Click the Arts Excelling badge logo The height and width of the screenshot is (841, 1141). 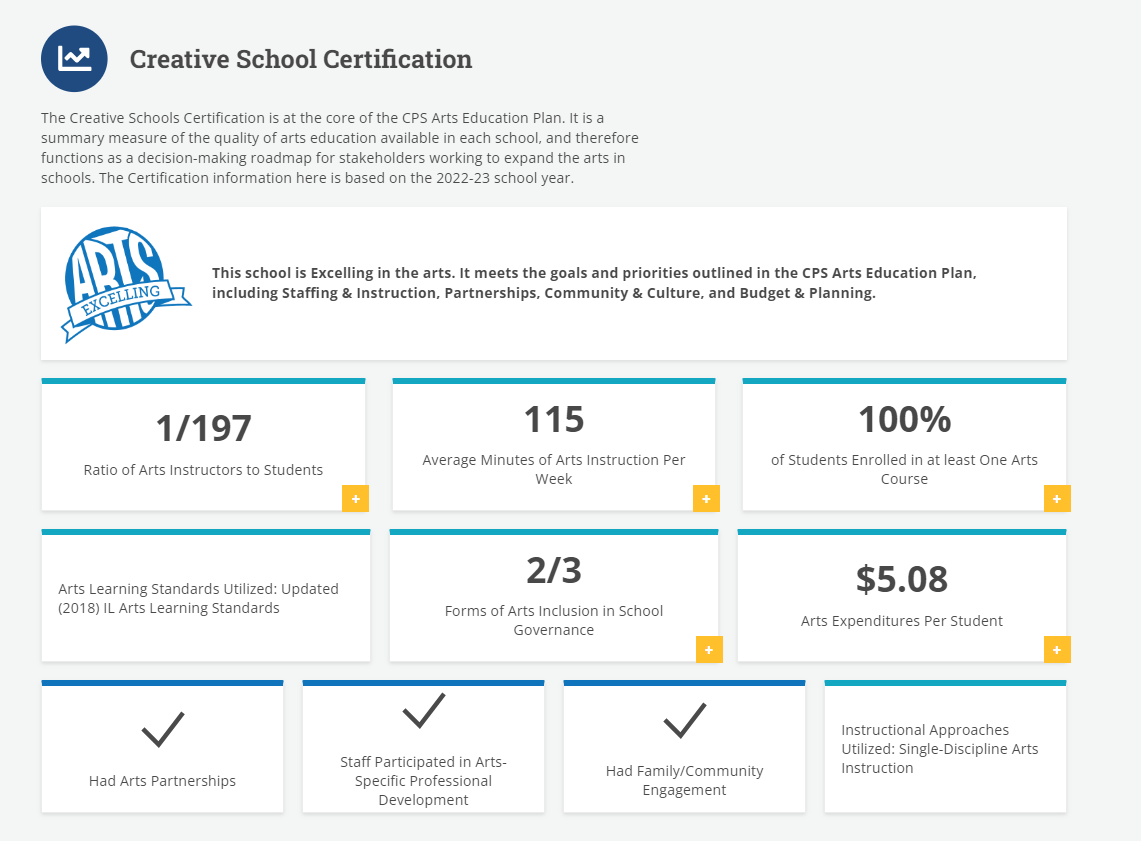[x=127, y=284]
